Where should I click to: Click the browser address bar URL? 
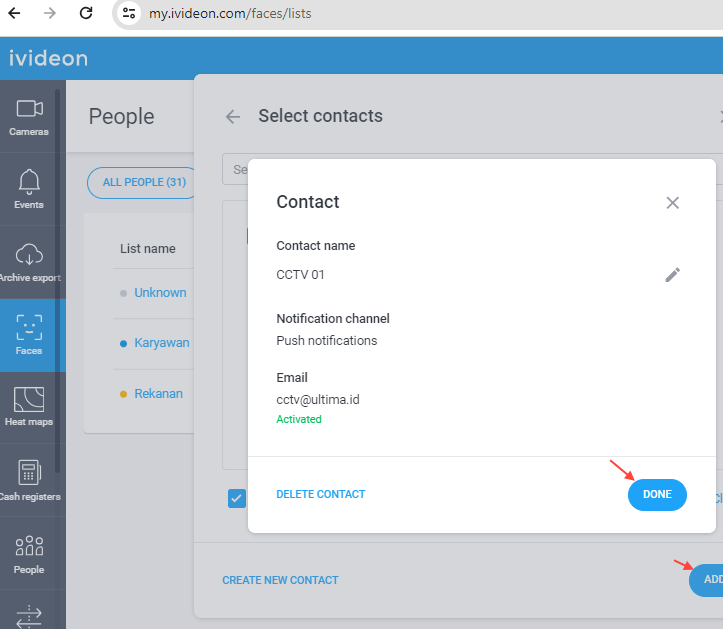(x=230, y=14)
